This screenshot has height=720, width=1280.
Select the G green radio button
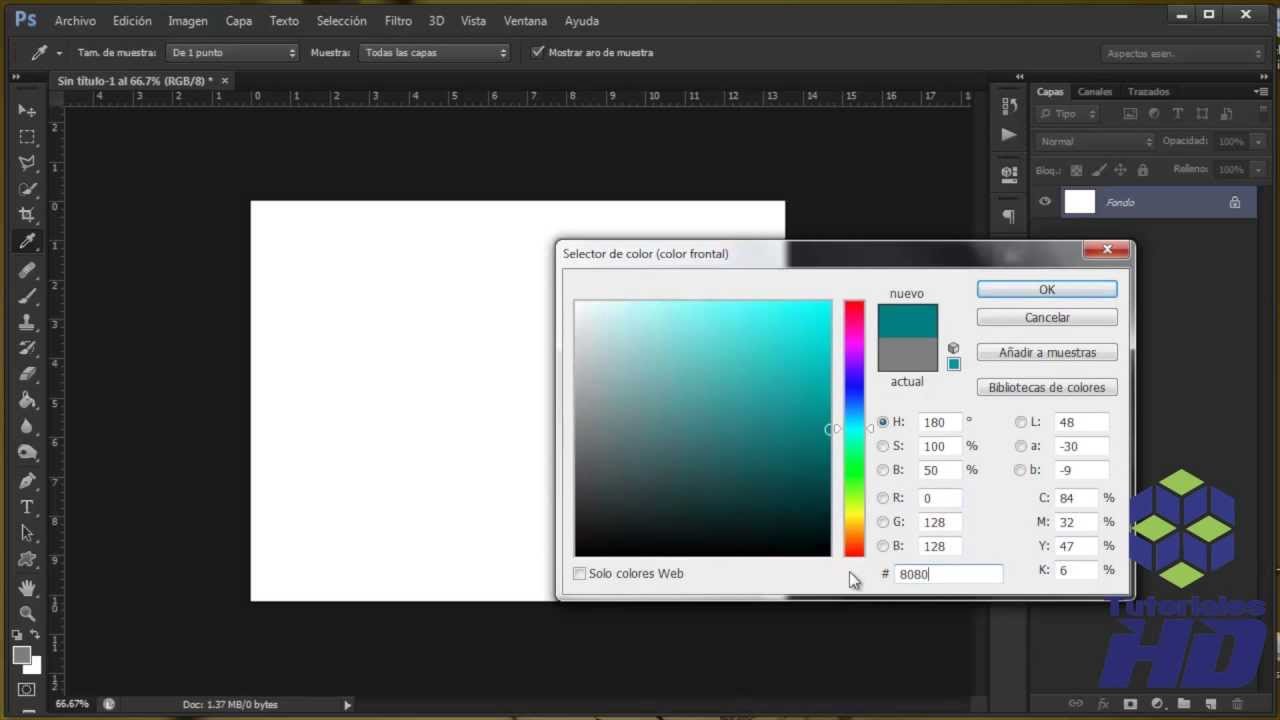click(883, 522)
